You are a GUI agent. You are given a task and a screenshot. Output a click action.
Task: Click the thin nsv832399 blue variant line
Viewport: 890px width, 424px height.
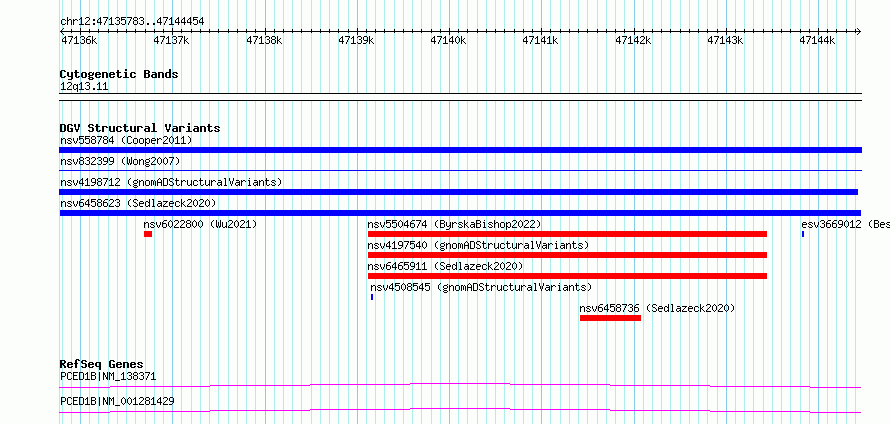[460, 170]
